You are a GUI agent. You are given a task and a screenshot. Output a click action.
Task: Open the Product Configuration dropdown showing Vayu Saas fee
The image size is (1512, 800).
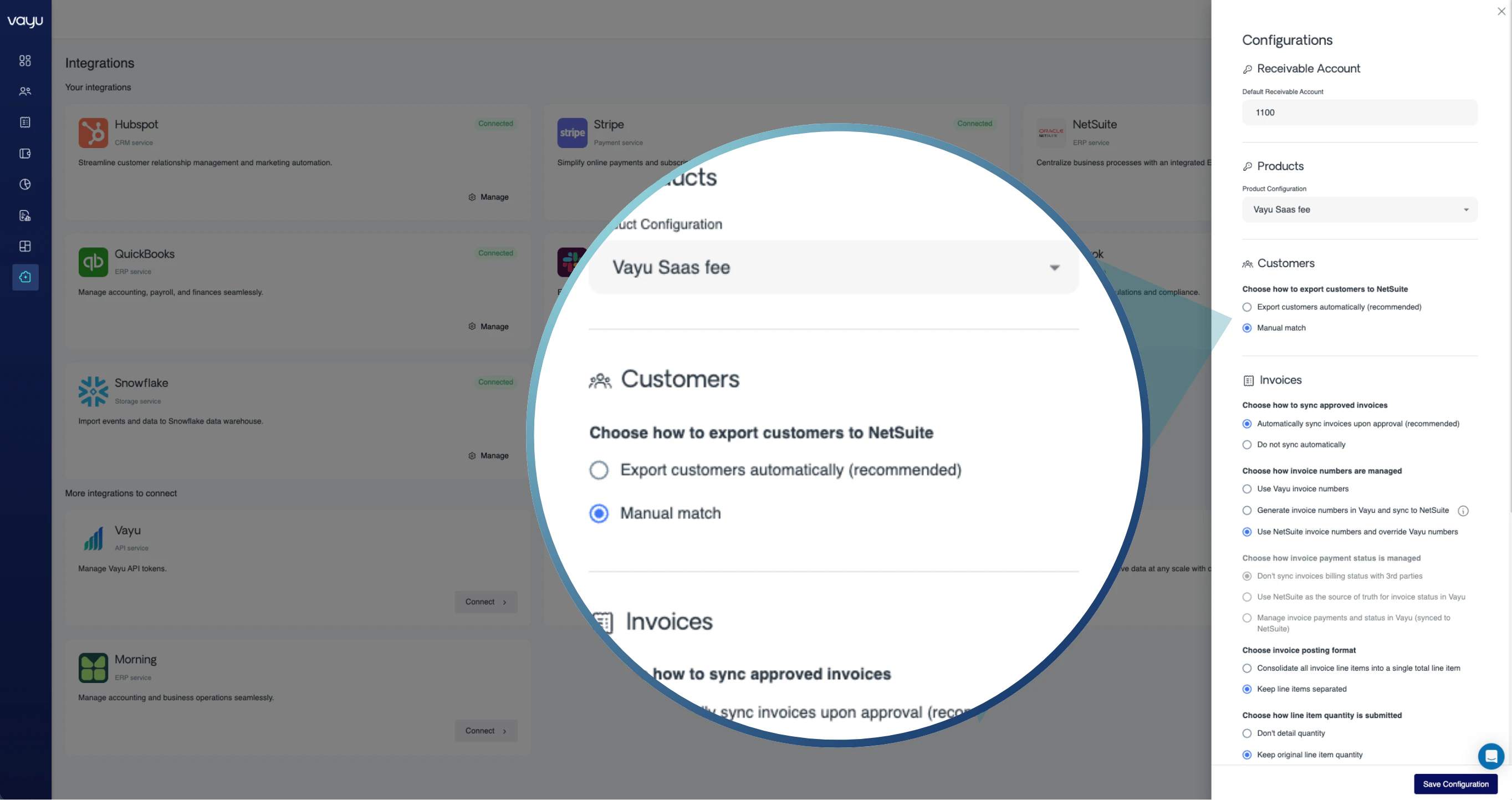coord(1360,210)
